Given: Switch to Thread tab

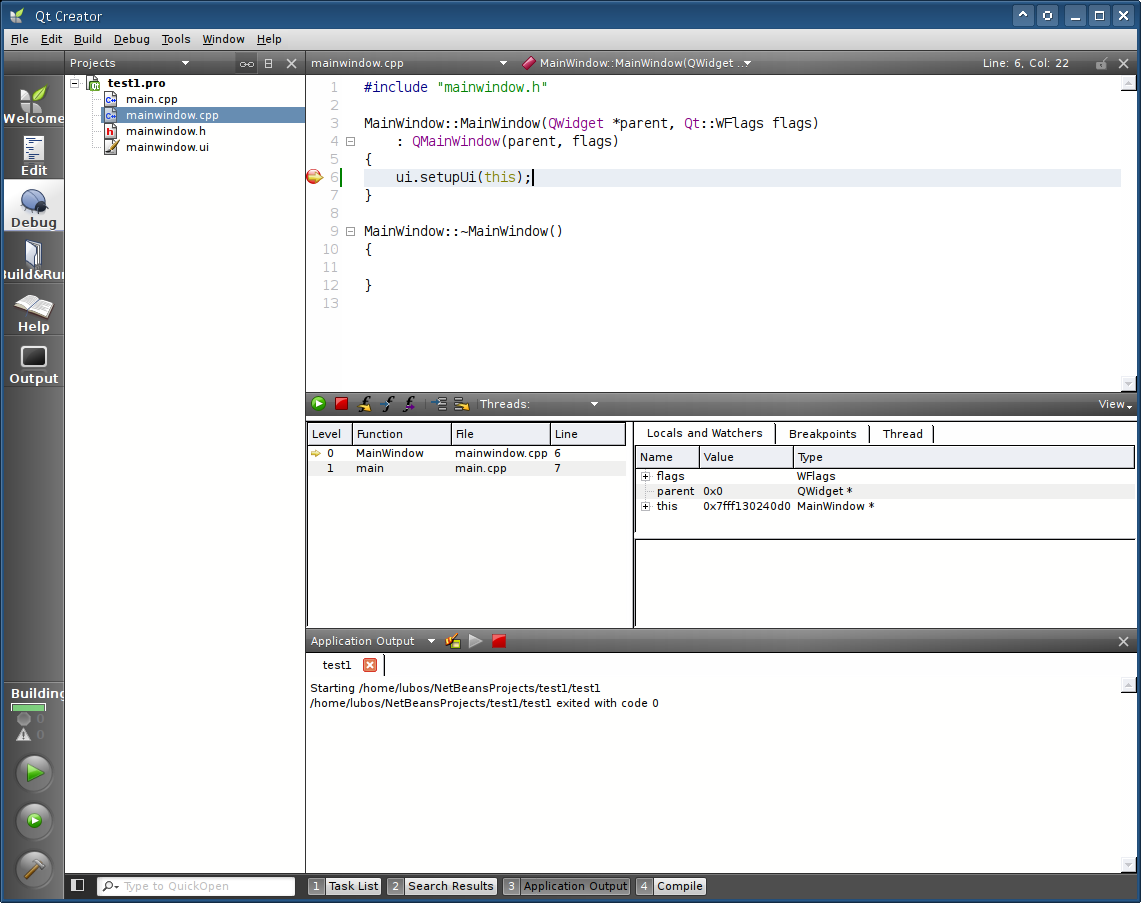Looking at the screenshot, I should (x=902, y=434).
